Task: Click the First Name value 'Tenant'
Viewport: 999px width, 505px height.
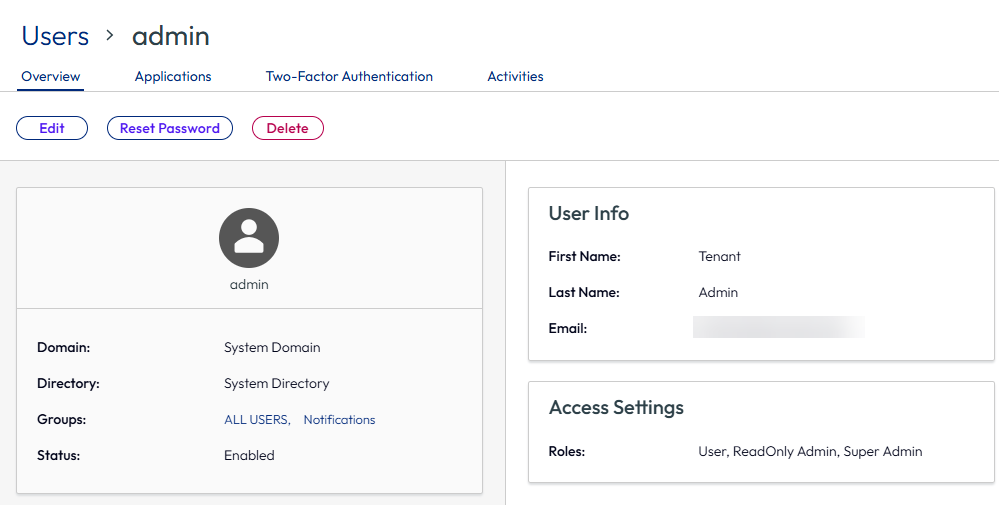Action: (719, 257)
